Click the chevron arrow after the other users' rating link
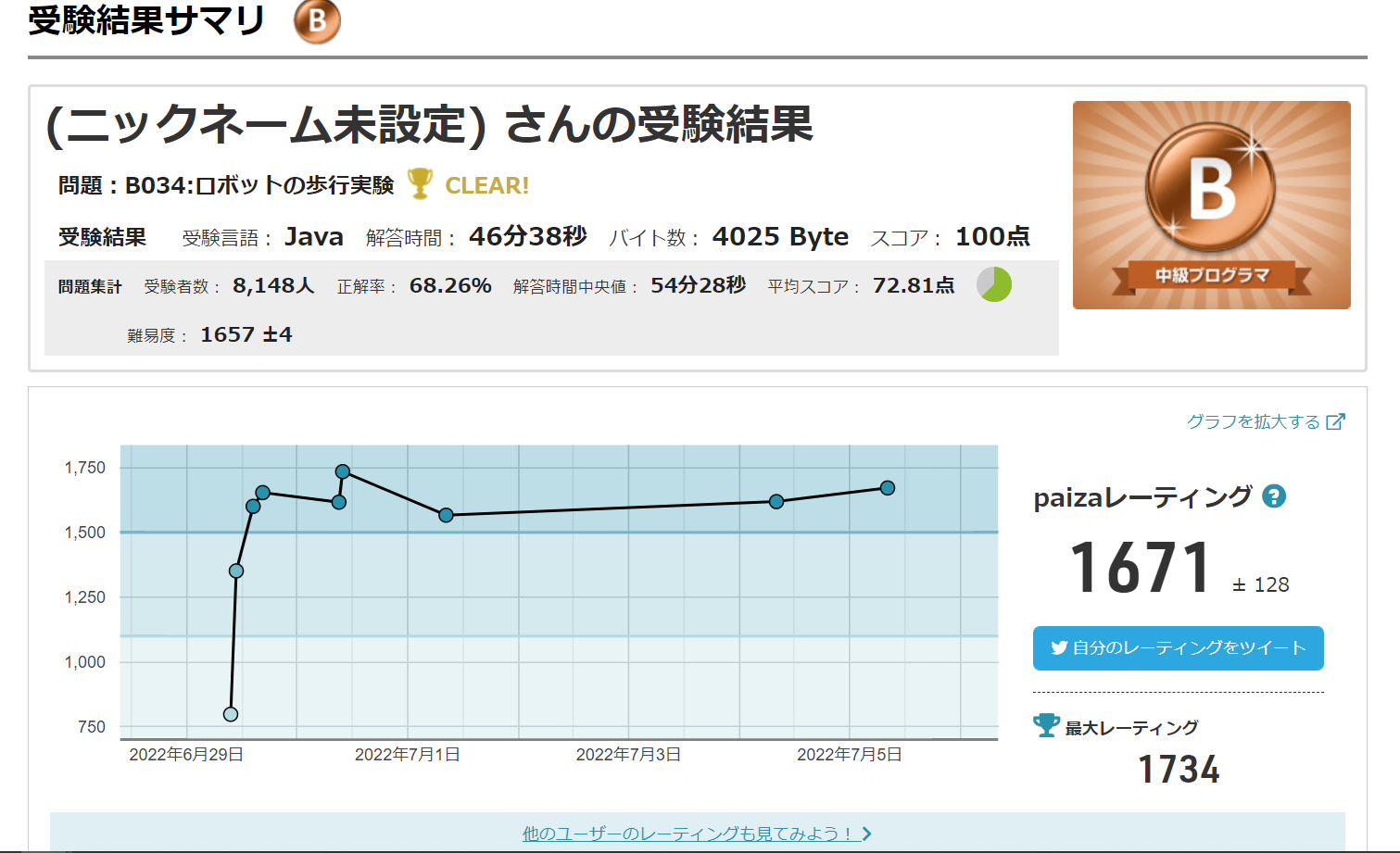This screenshot has width=1400, height=853. tap(867, 834)
